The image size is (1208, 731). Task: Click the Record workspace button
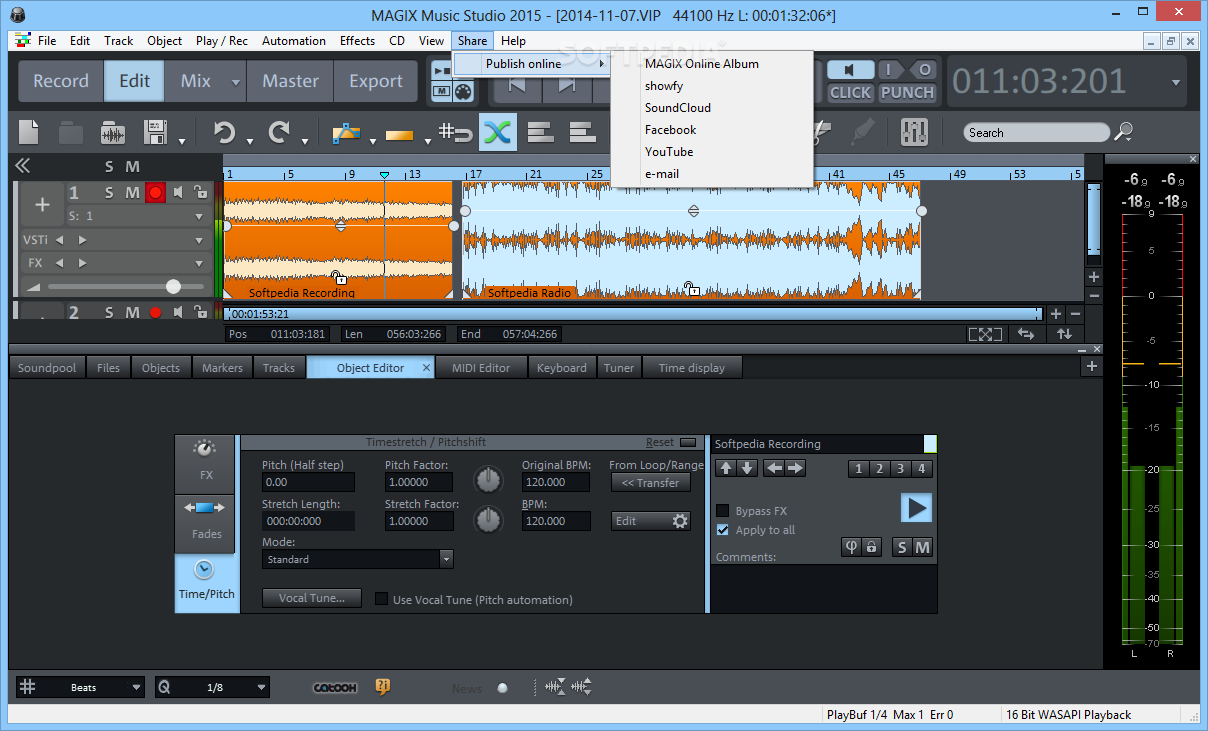click(61, 82)
